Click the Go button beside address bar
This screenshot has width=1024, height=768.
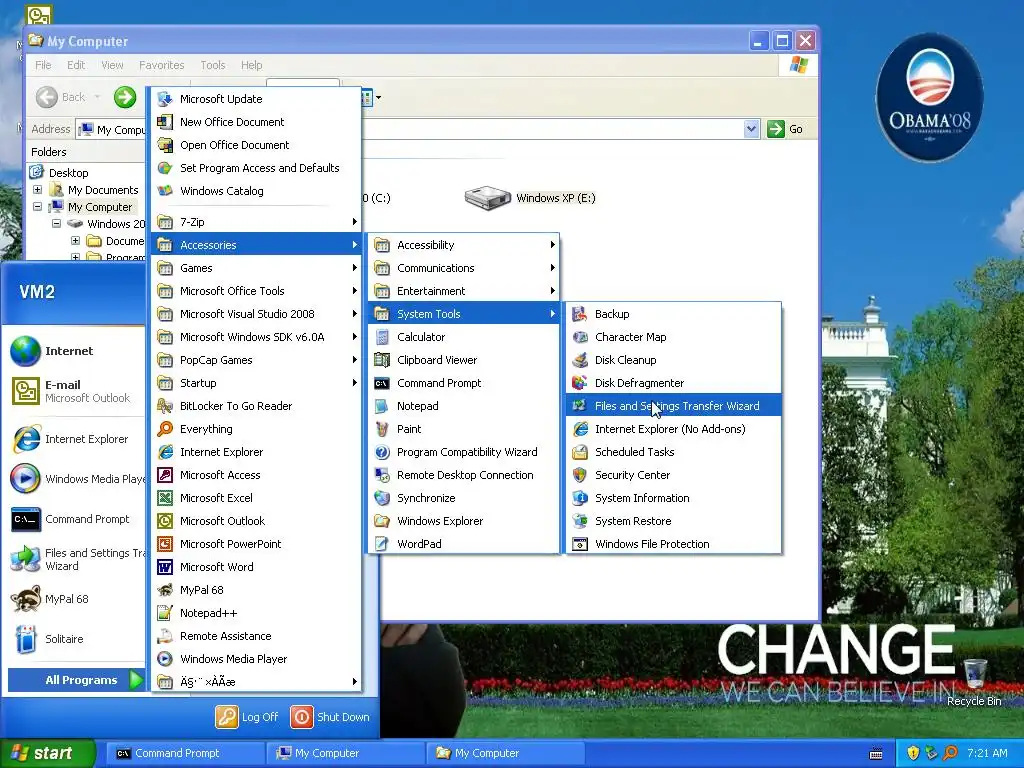click(x=785, y=129)
